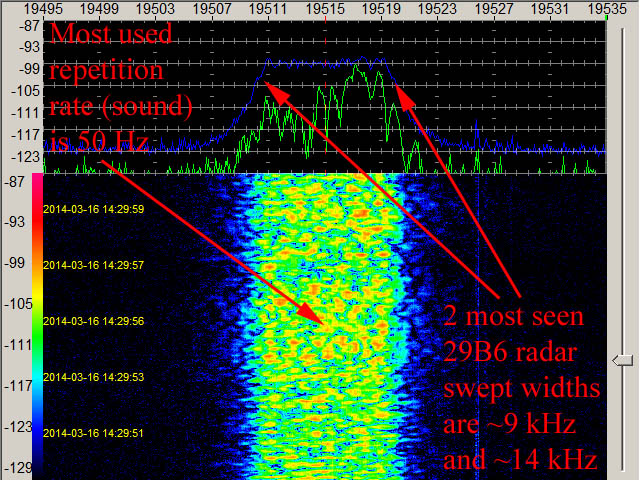Click the 19515 frequency label on top axis
Image resolution: width=640 pixels, height=480 pixels.
[x=325, y=9]
